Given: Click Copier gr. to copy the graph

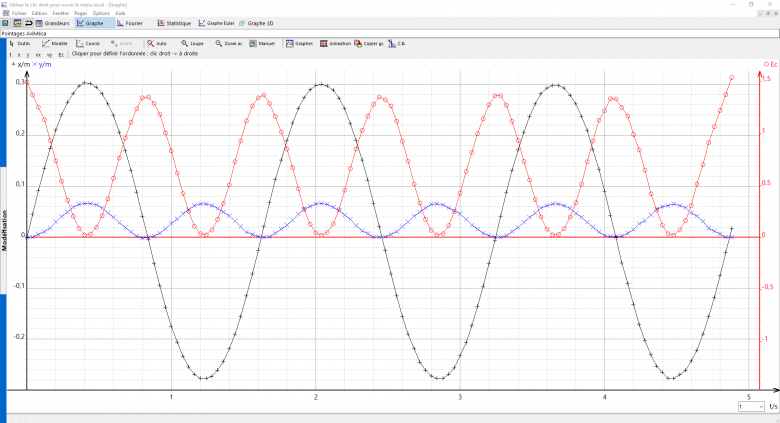Looking at the screenshot, I should click(x=369, y=44).
